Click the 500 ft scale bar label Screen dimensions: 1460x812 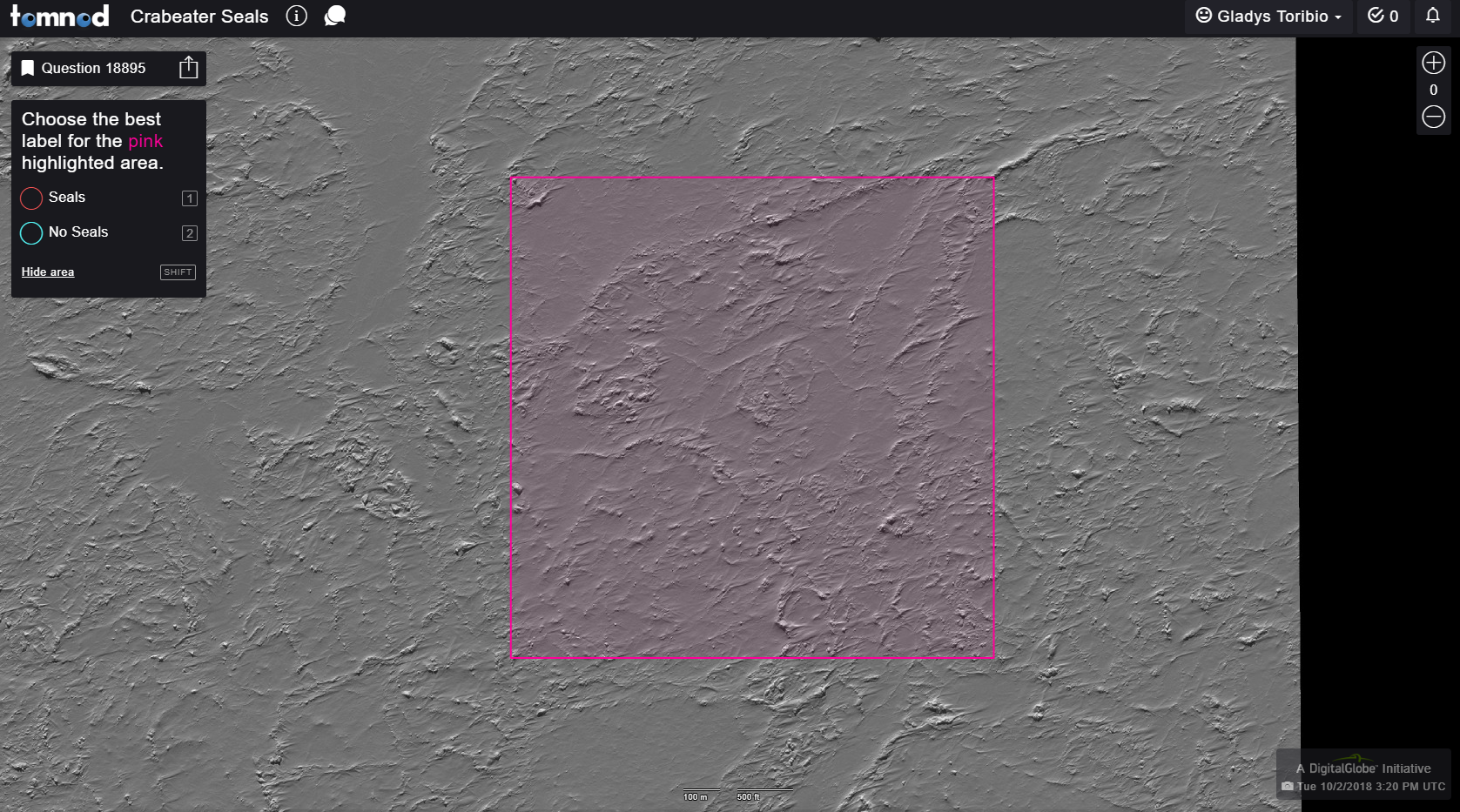[748, 796]
